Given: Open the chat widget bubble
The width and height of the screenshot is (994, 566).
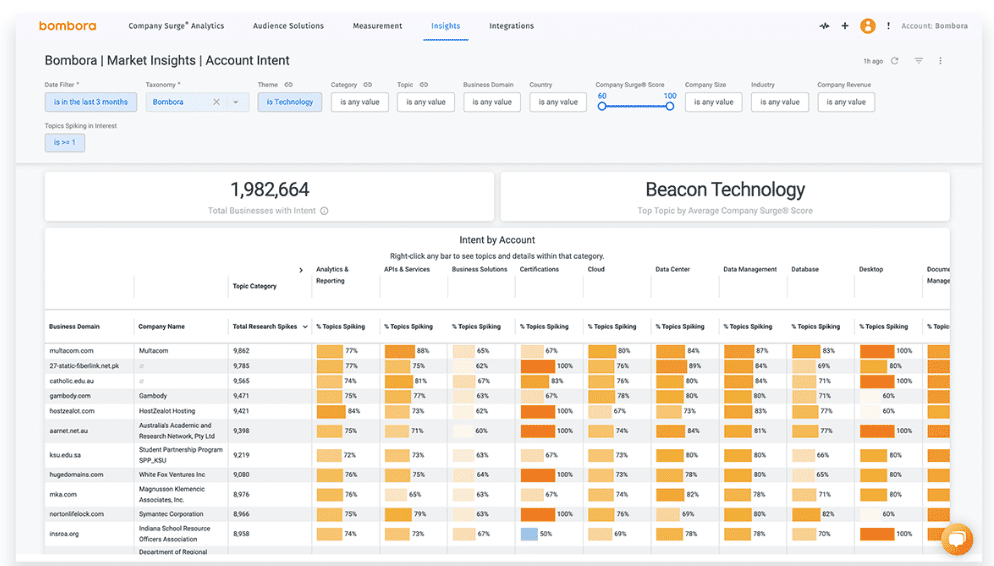Looking at the screenshot, I should pos(957,539).
